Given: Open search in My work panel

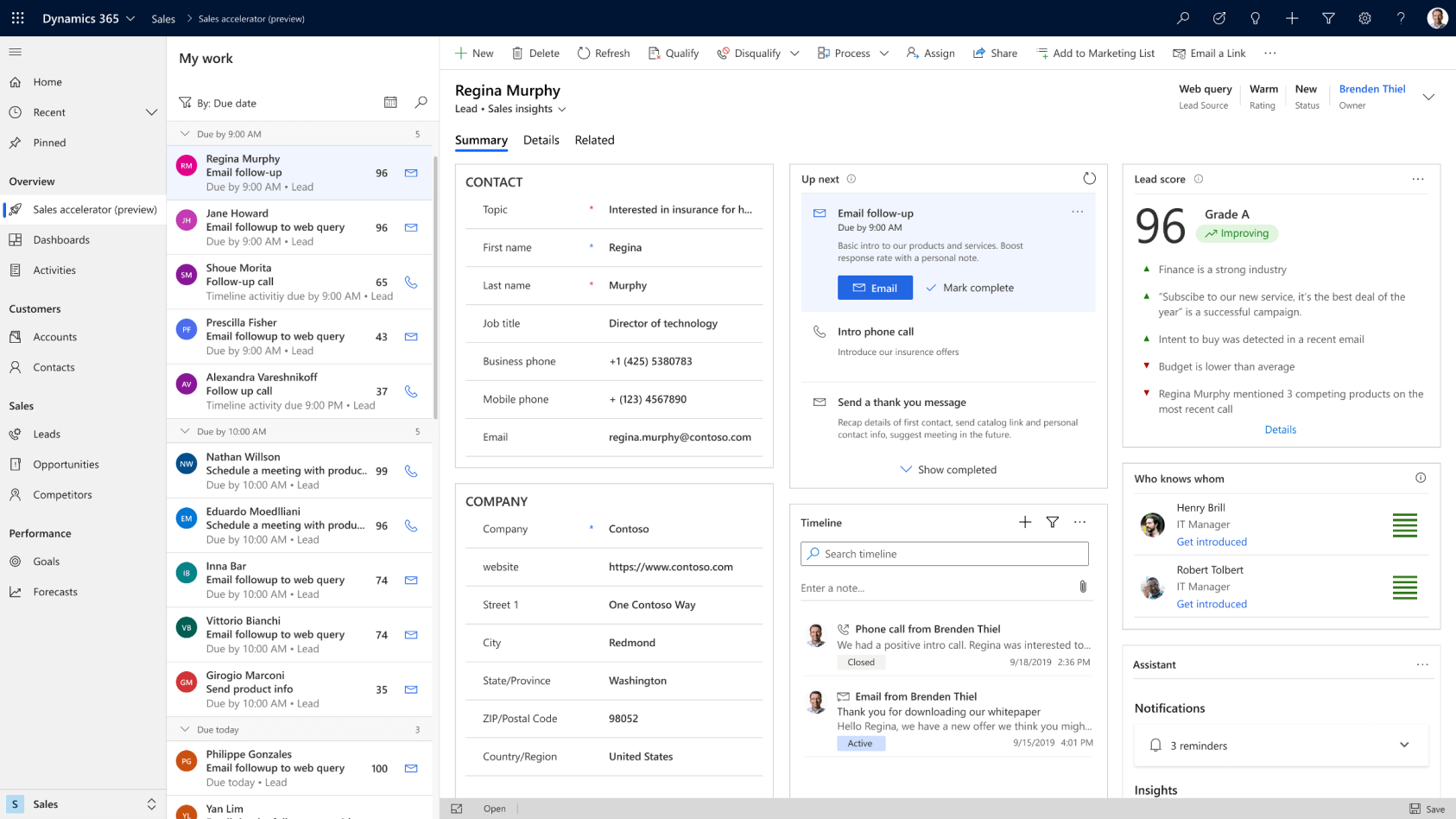Looking at the screenshot, I should coord(421,103).
